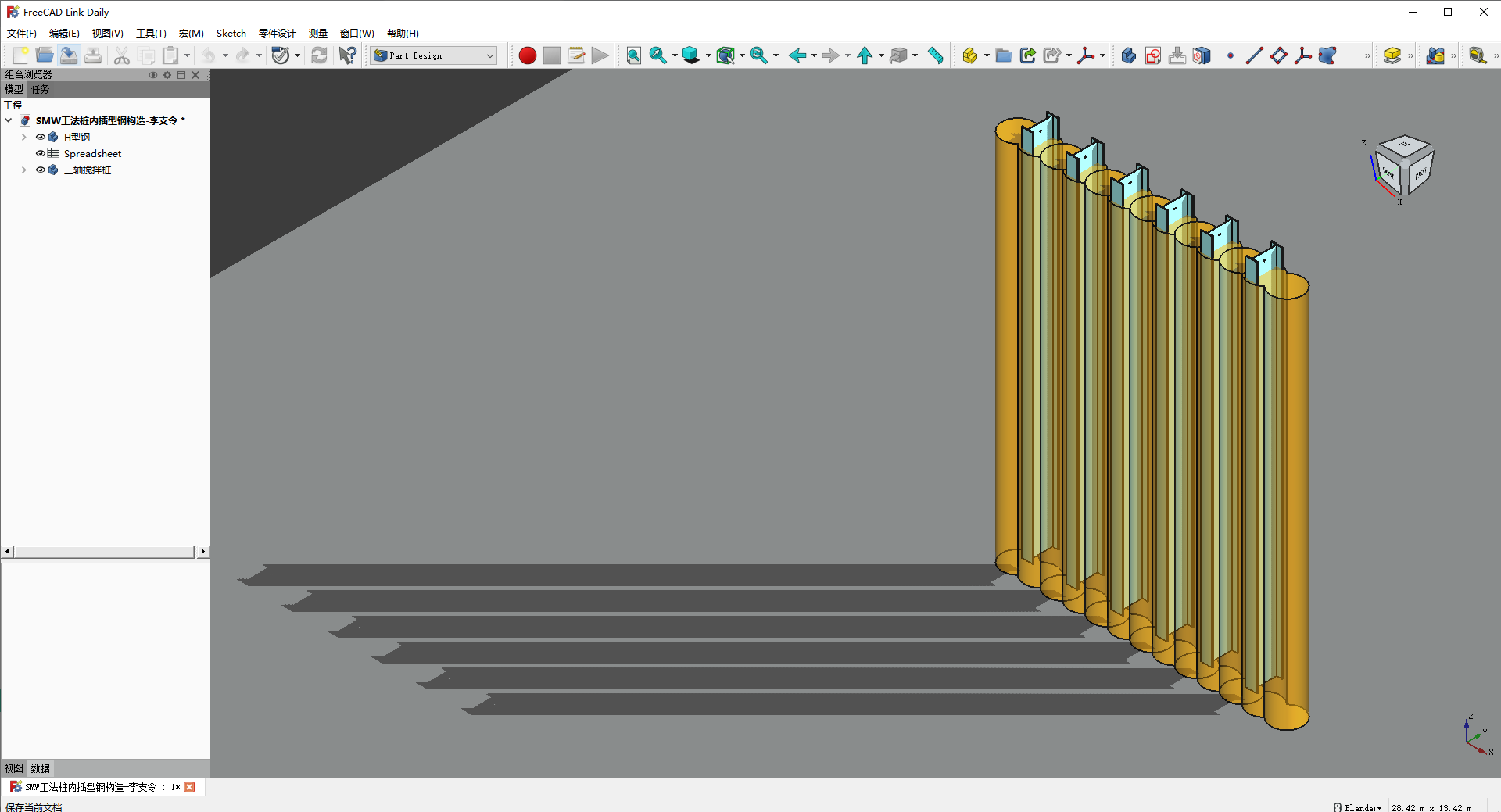The width and height of the screenshot is (1501, 812).
Task: Open the undo history dropdown arrow
Action: pyautogui.click(x=225, y=55)
